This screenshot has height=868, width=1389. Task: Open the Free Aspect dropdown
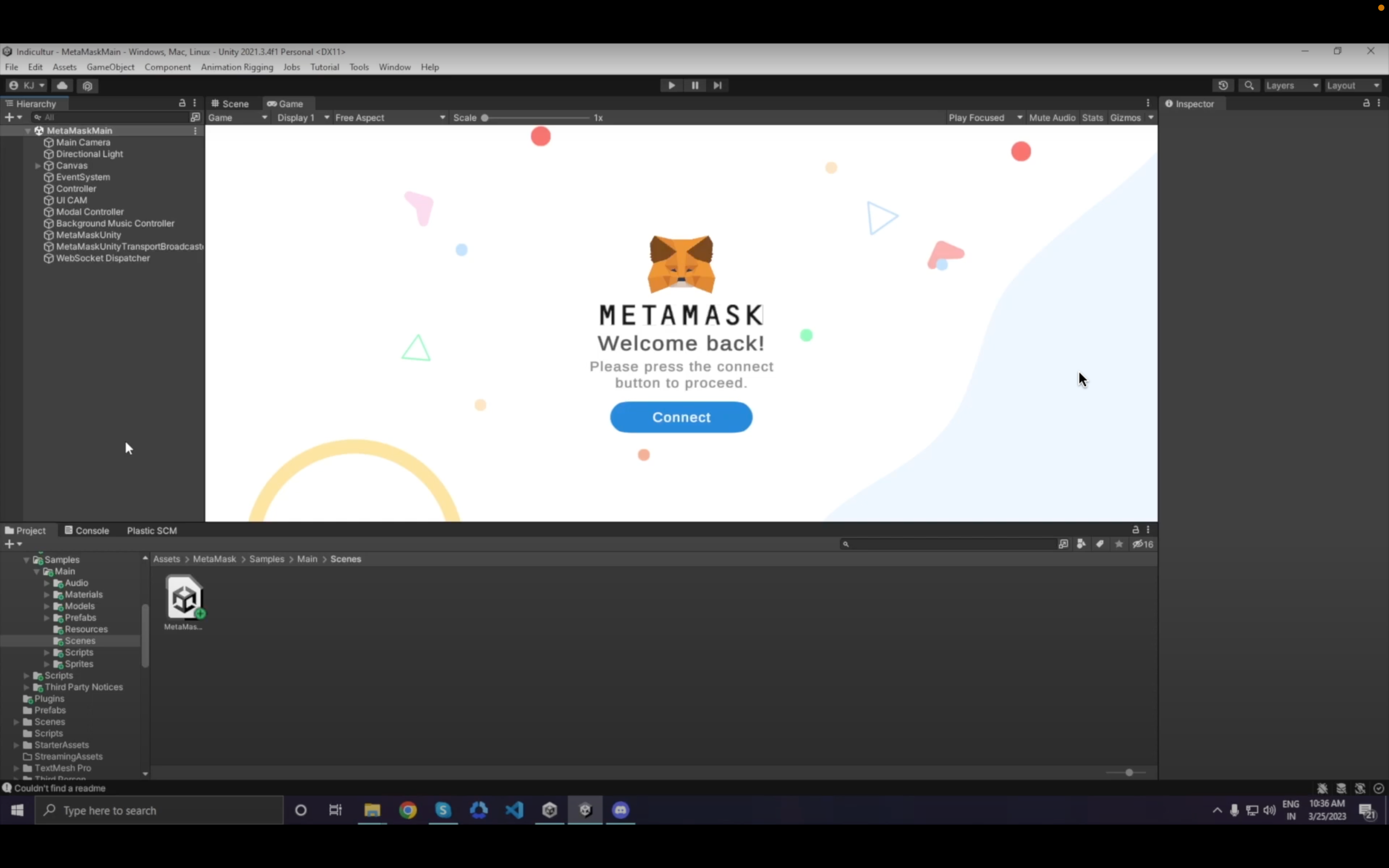(390, 118)
